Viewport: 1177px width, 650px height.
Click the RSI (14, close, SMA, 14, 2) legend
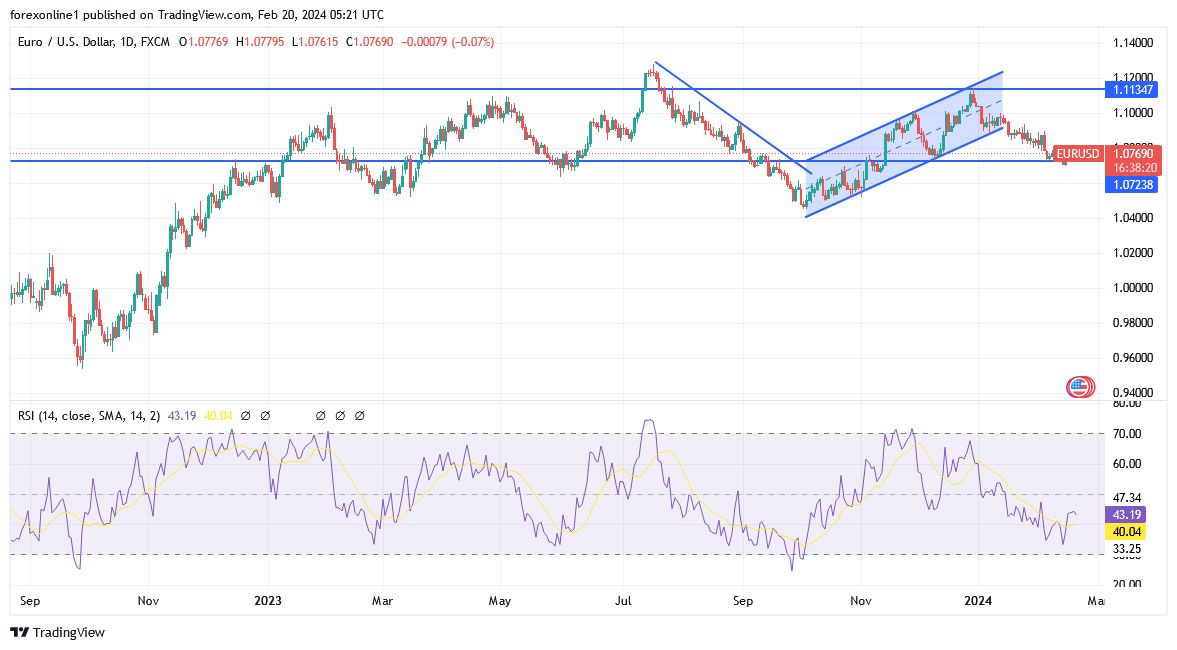pos(88,414)
